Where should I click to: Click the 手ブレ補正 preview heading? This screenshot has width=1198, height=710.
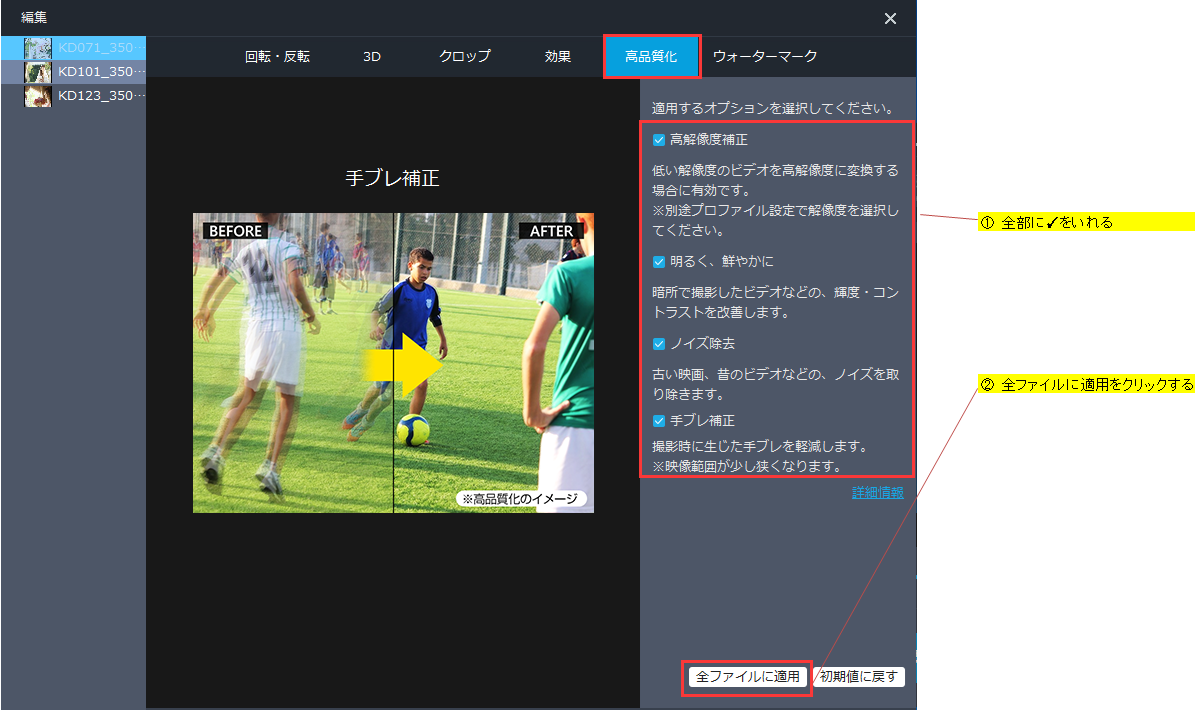pyautogui.click(x=392, y=178)
